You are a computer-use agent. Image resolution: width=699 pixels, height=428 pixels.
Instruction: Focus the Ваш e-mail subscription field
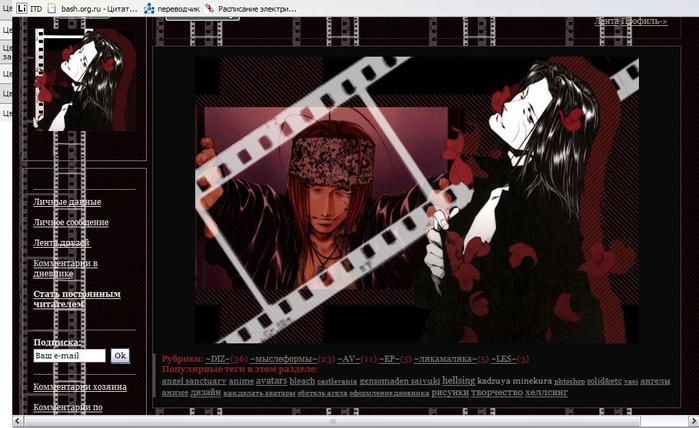(70, 356)
